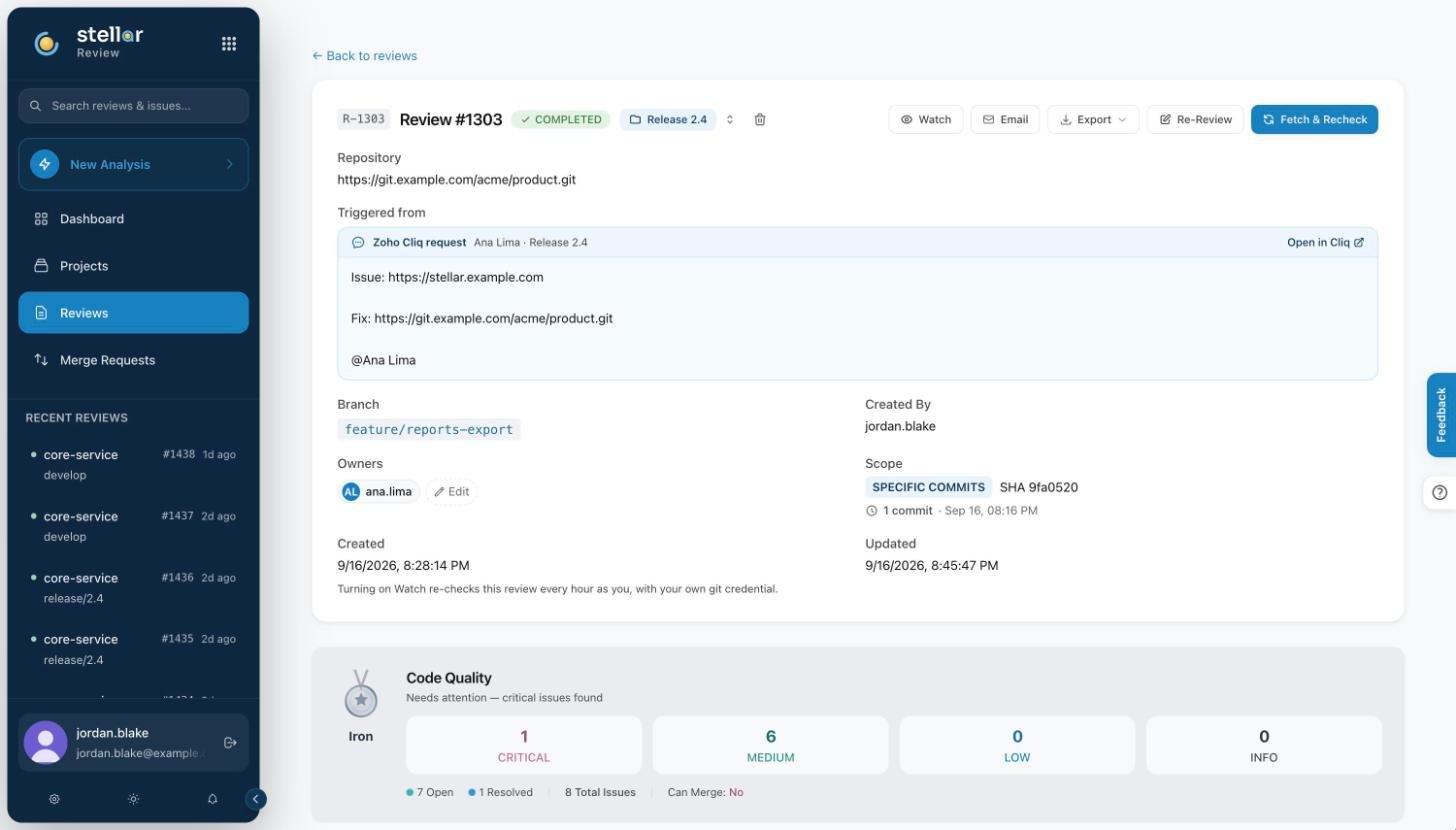Click the jordan.blake profile avatar
This screenshot has width=1456, height=830.
[45, 743]
